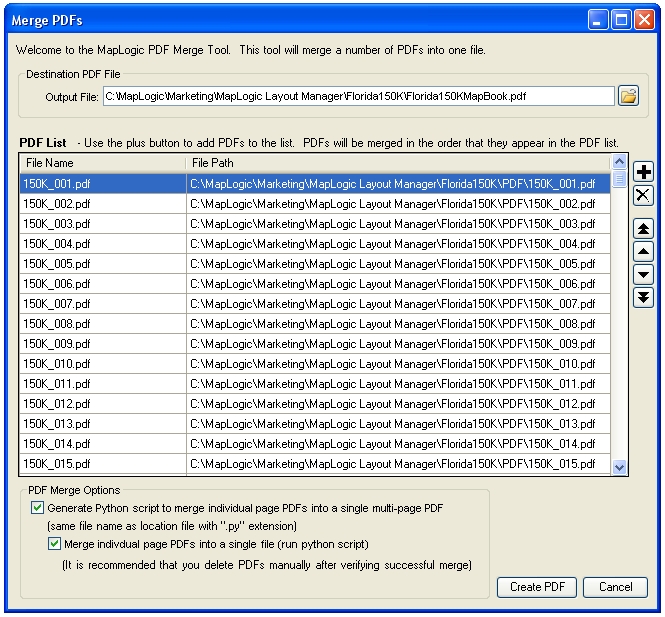This screenshot has width=665, height=617.
Task: Toggle Merge individual page PDFs checkbox
Action: click(54, 544)
